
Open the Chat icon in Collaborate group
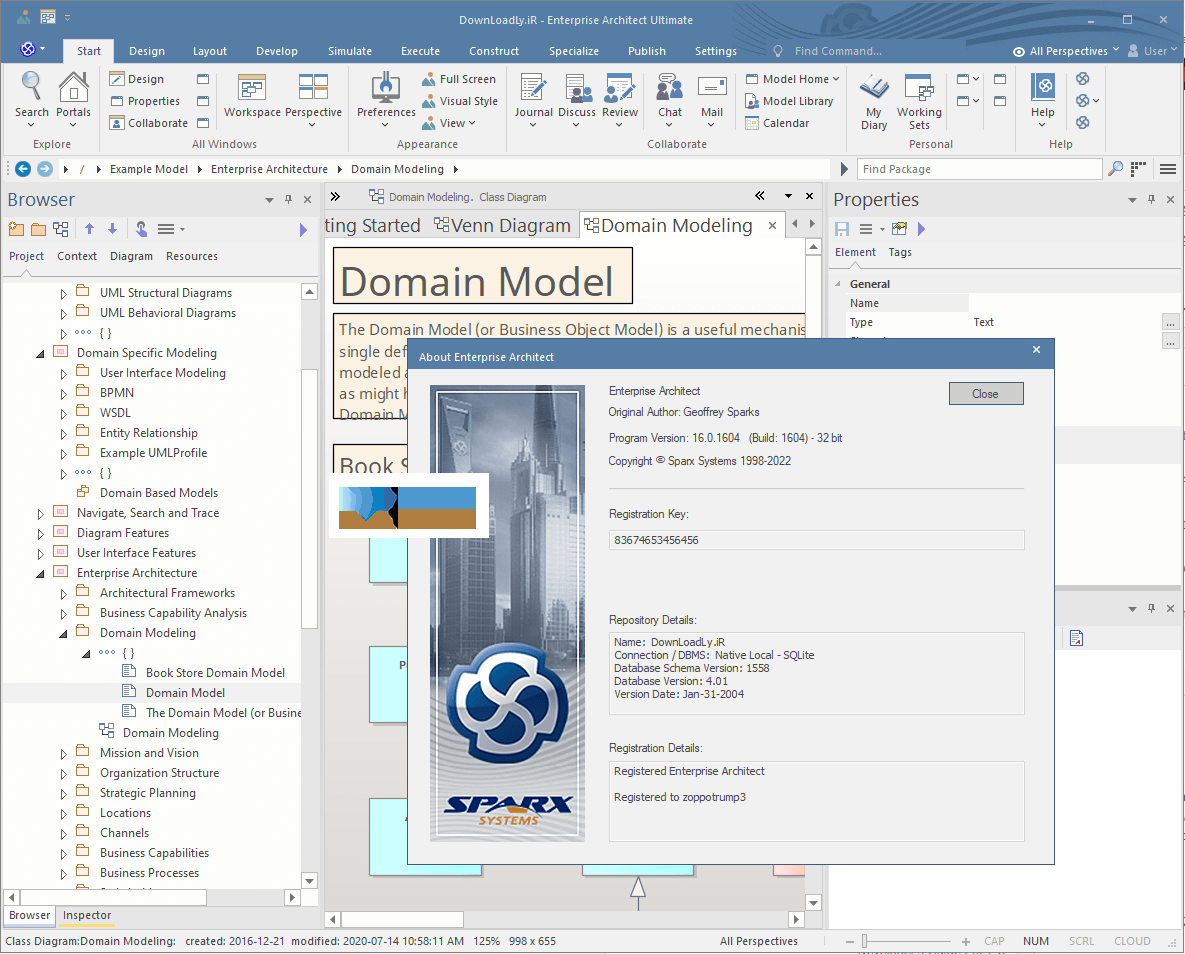[670, 87]
